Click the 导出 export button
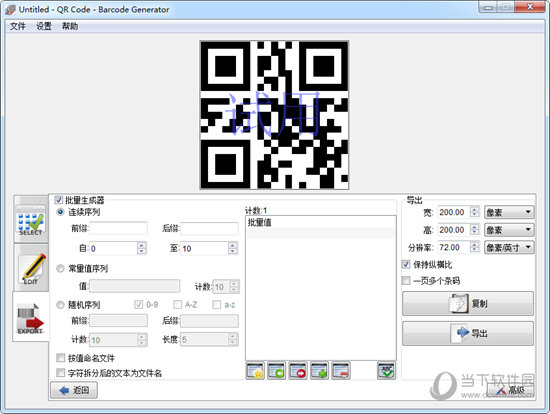 click(468, 333)
